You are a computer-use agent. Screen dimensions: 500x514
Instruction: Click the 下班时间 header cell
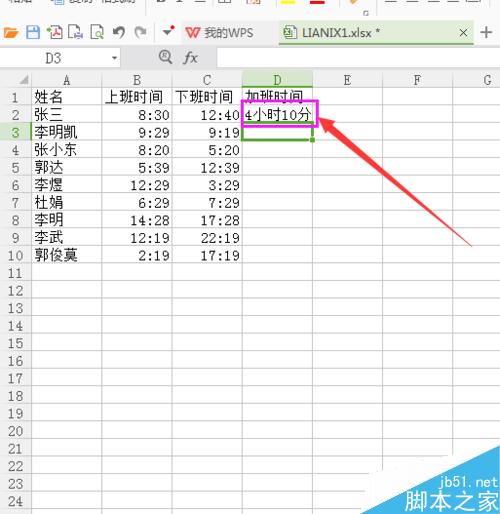point(207,97)
